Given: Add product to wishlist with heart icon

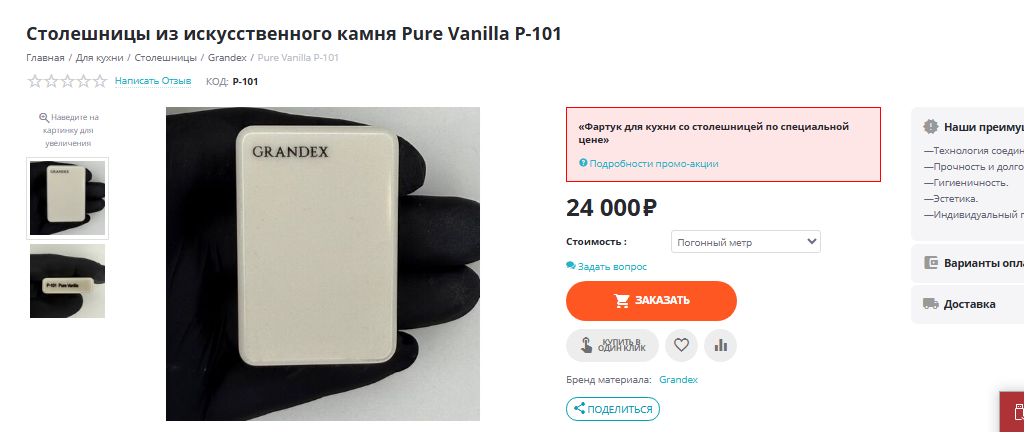Looking at the screenshot, I should pos(681,345).
